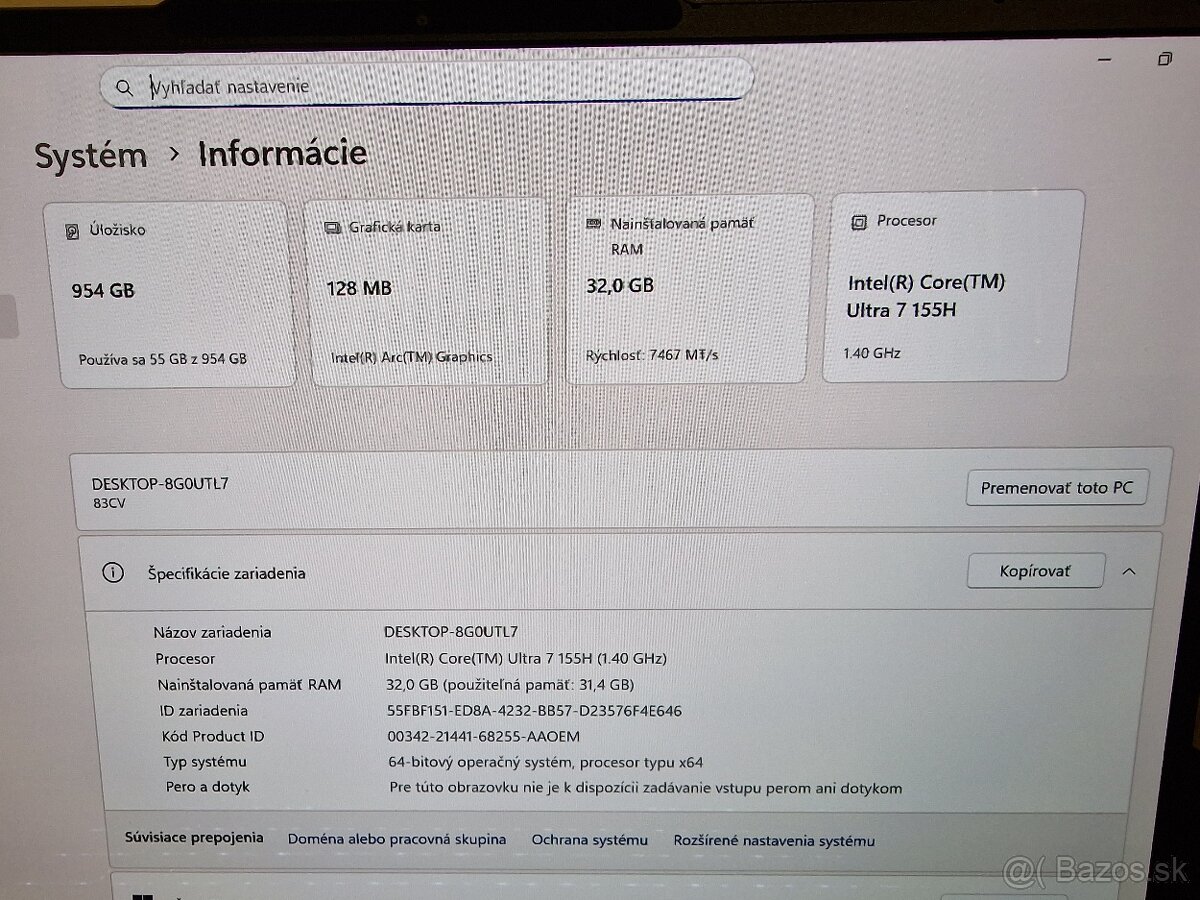Open Rozšírené nastavenia systému link
The width and height of the screenshot is (1200, 900).
775,841
